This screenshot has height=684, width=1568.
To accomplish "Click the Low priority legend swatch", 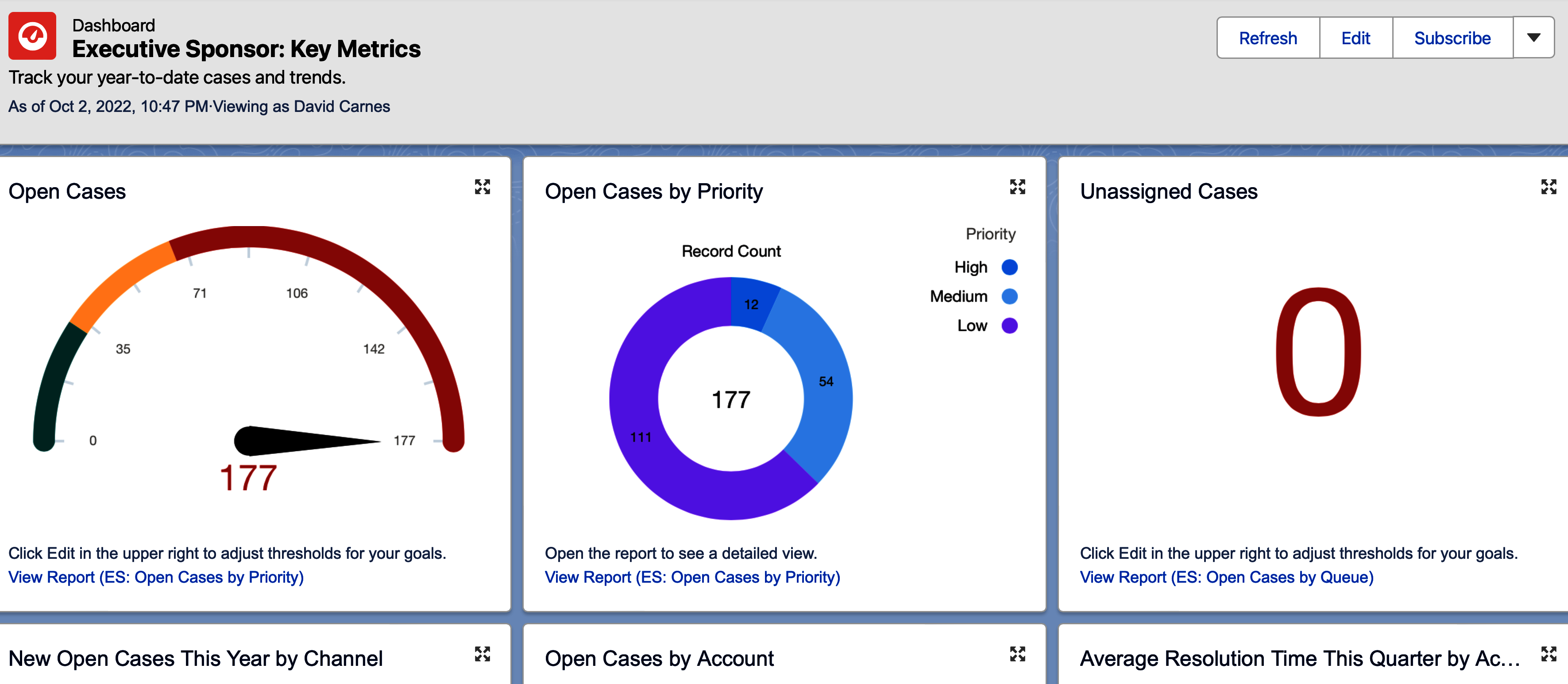I will click(1009, 326).
